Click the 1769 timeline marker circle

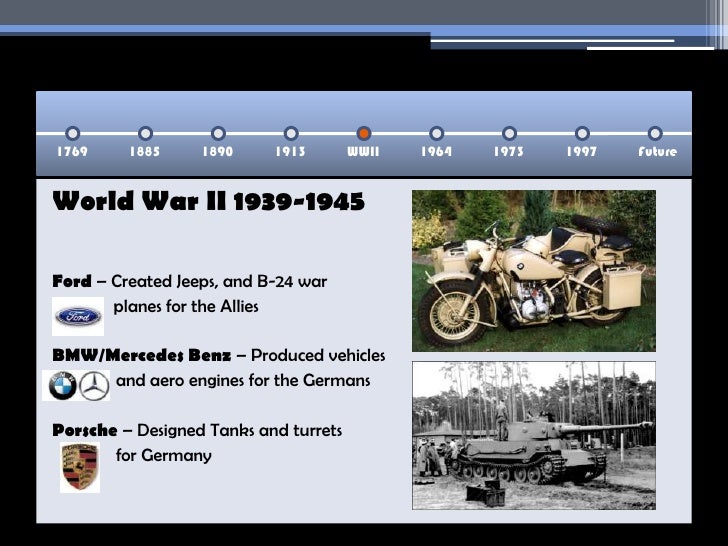72,134
